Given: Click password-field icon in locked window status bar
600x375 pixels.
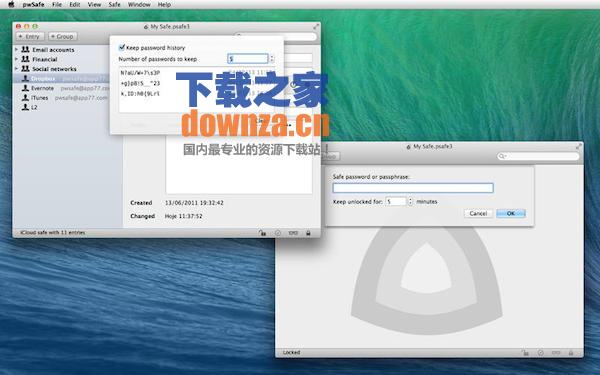Looking at the screenshot, I should coord(556,352).
